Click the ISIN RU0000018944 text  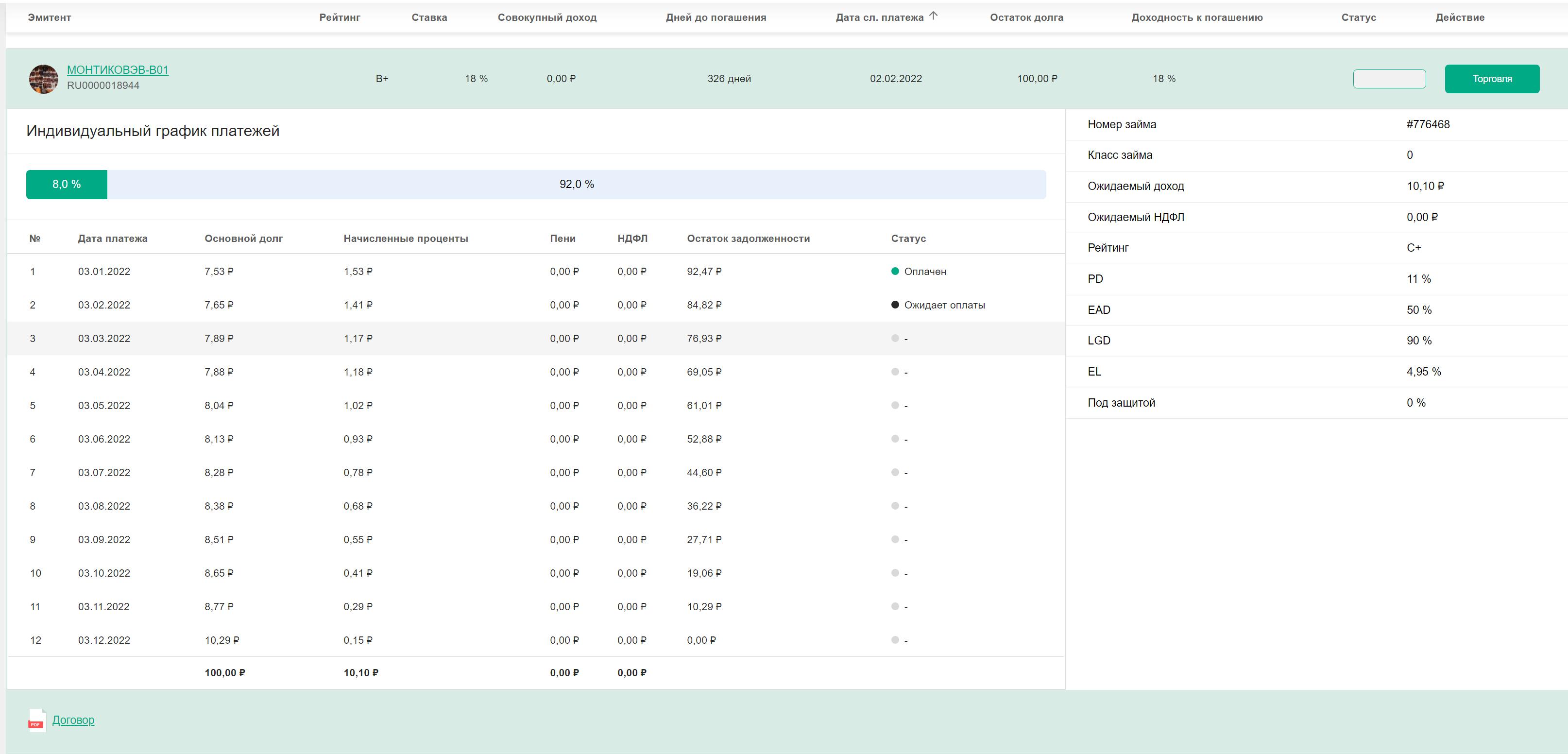103,86
